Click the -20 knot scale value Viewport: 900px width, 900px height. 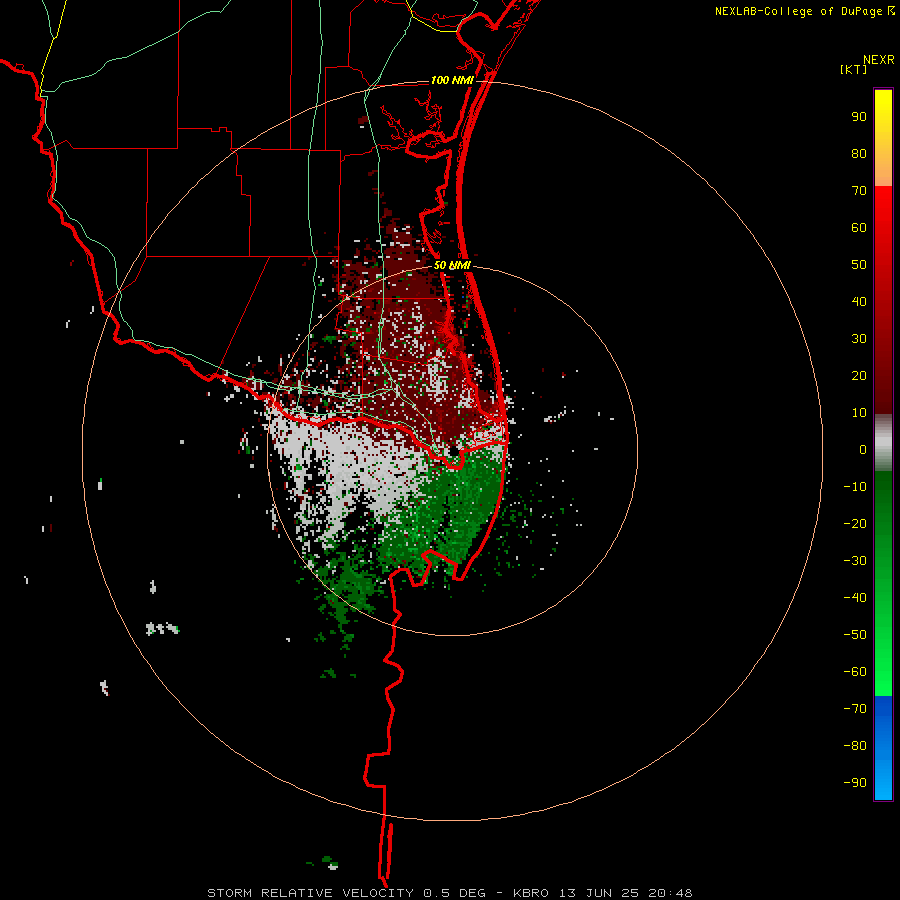[855, 523]
